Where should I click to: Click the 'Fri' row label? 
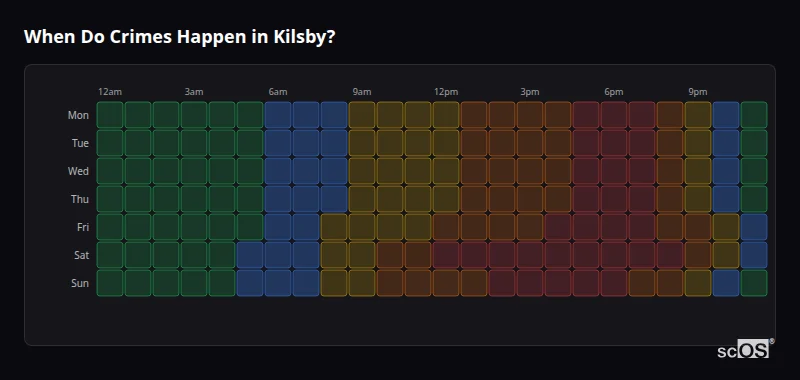pos(83,227)
